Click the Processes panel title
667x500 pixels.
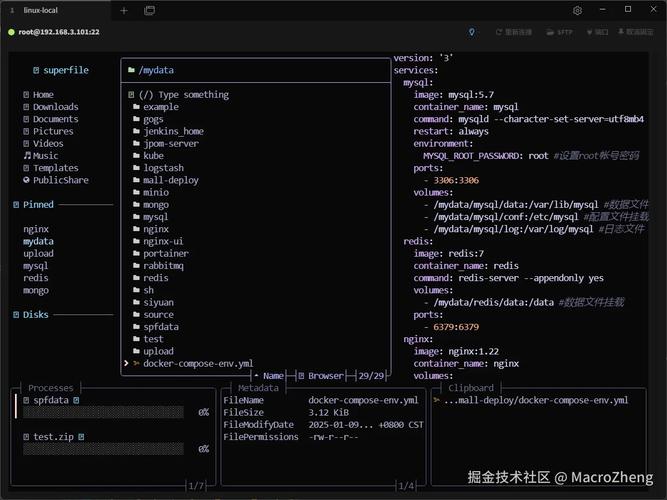[51, 388]
